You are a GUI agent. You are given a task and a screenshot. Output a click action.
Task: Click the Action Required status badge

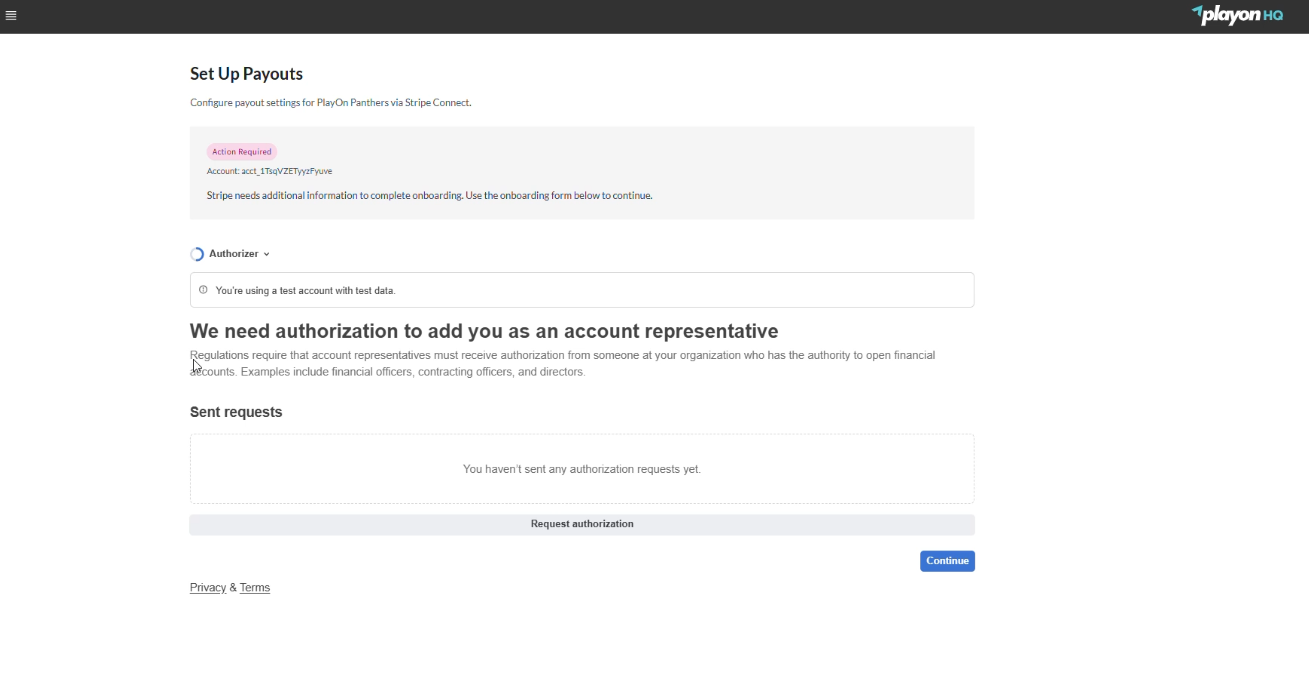pos(241,152)
